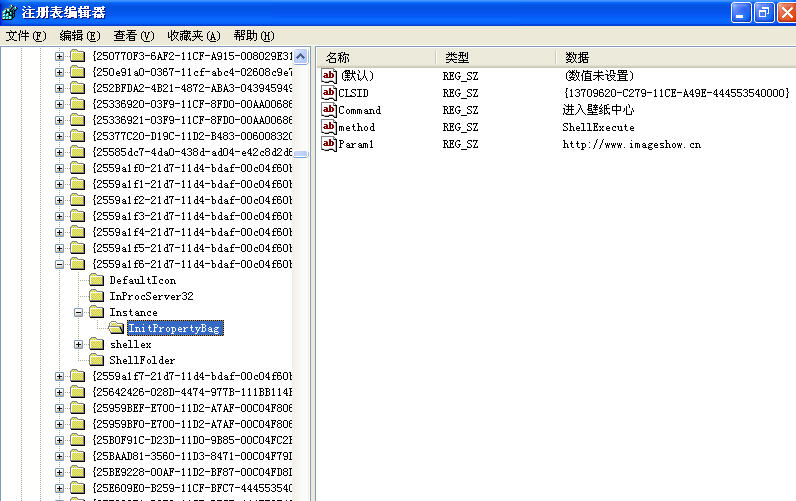Click folder icon of {25377C20-D19C key
The width and height of the screenshot is (796, 501).
click(77, 136)
